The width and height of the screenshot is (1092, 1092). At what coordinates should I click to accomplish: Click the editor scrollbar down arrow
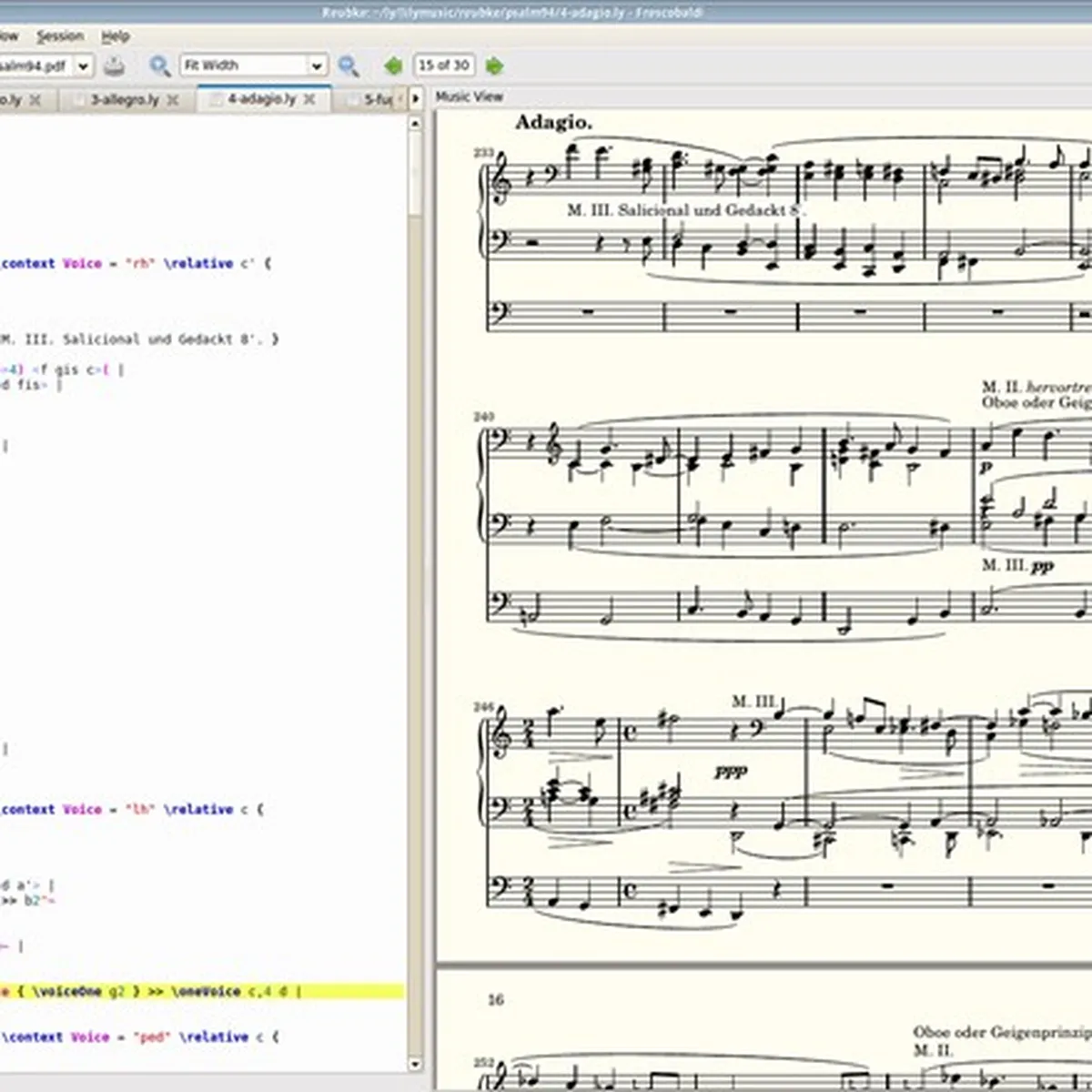pyautogui.click(x=416, y=1063)
